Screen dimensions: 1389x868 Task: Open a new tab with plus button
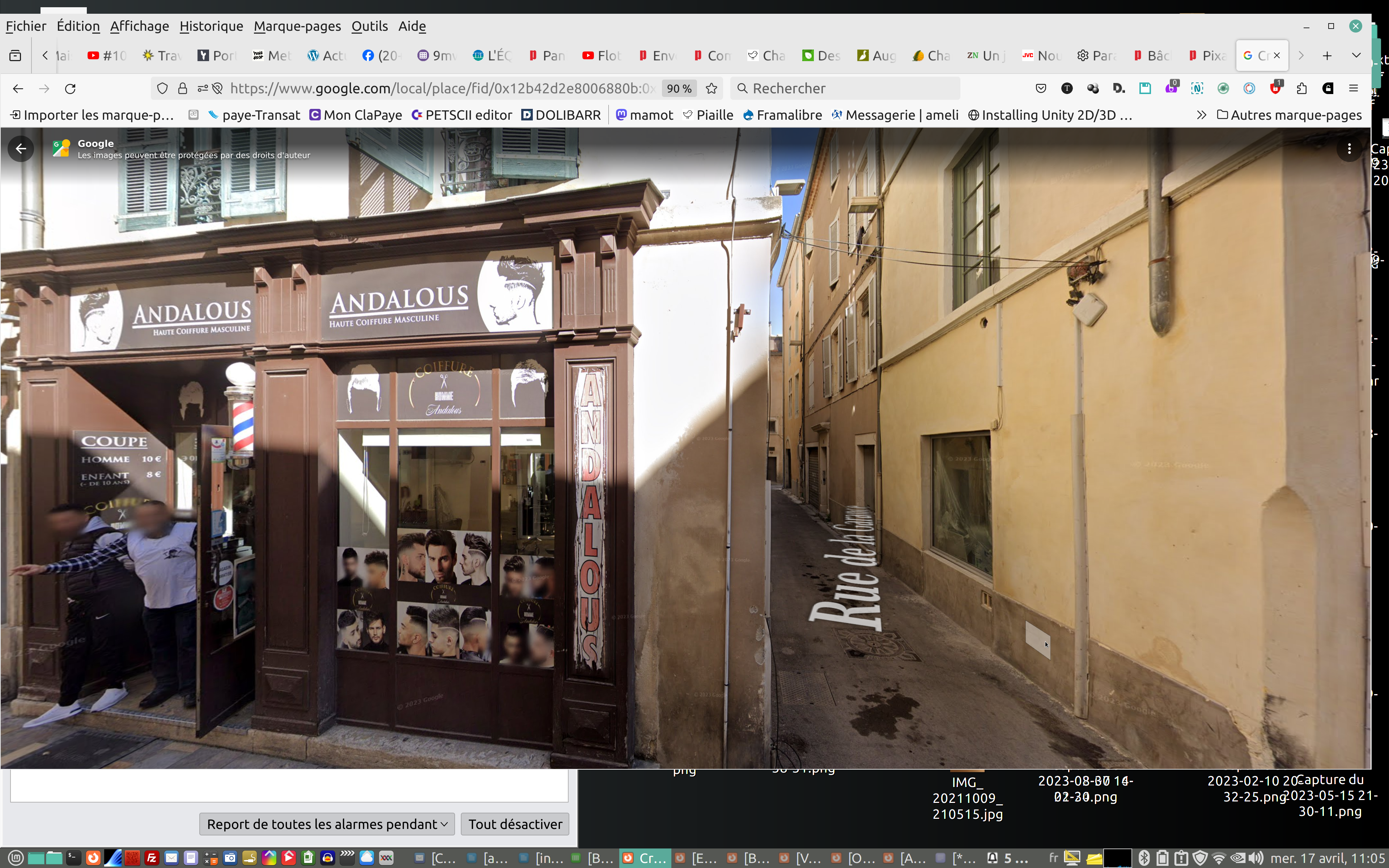[x=1327, y=56]
